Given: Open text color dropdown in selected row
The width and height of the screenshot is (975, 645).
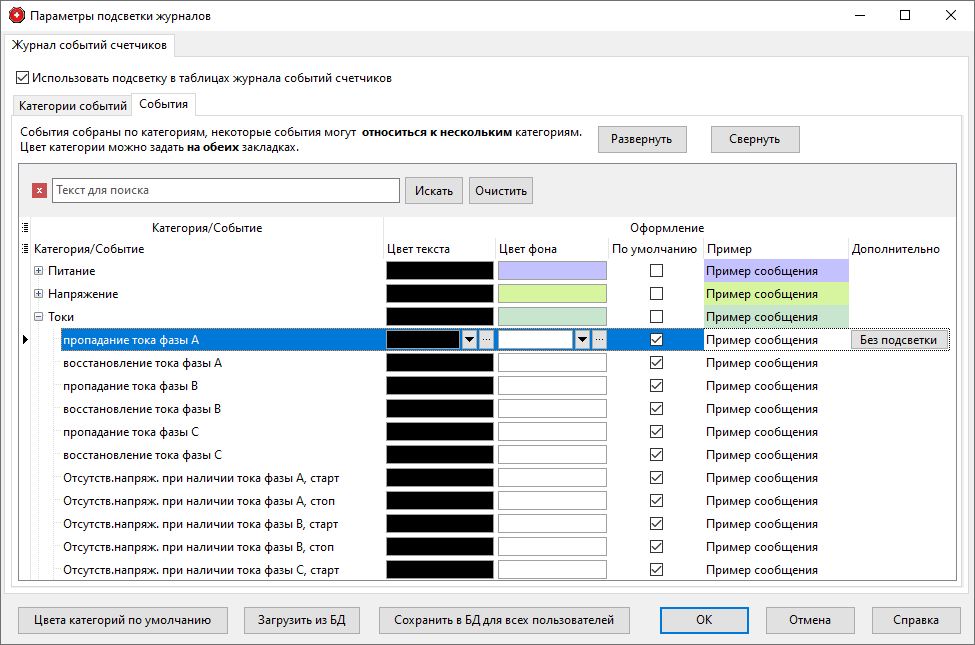Looking at the screenshot, I should click(469, 340).
